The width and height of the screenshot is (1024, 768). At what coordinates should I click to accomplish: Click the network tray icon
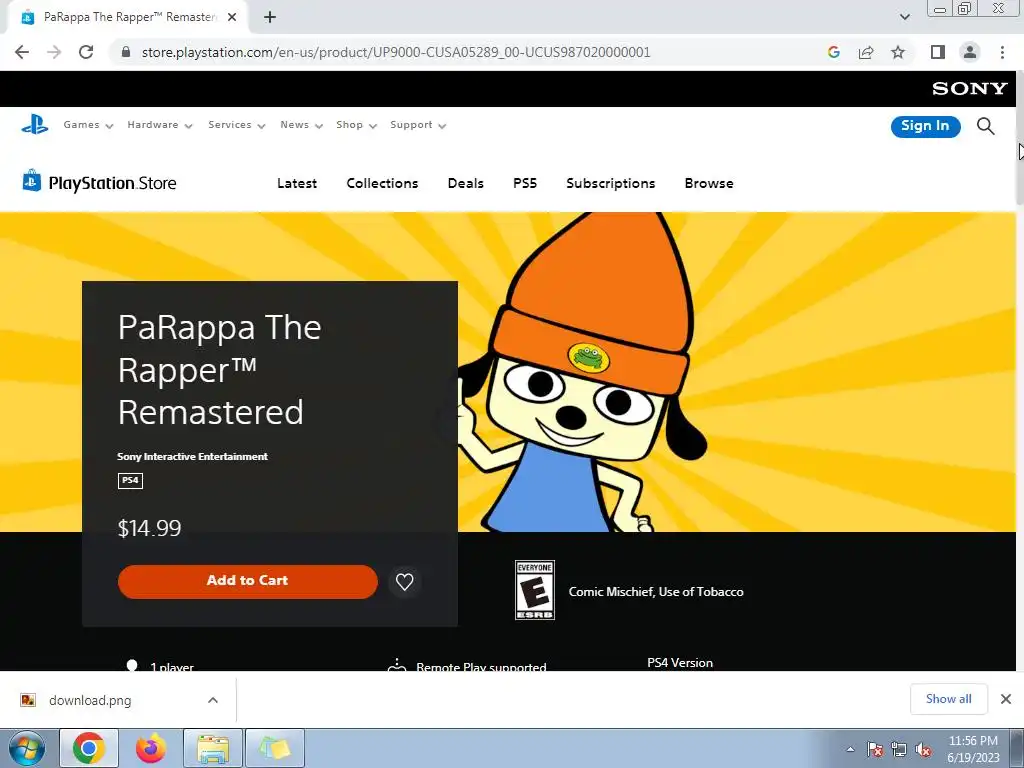coord(899,750)
